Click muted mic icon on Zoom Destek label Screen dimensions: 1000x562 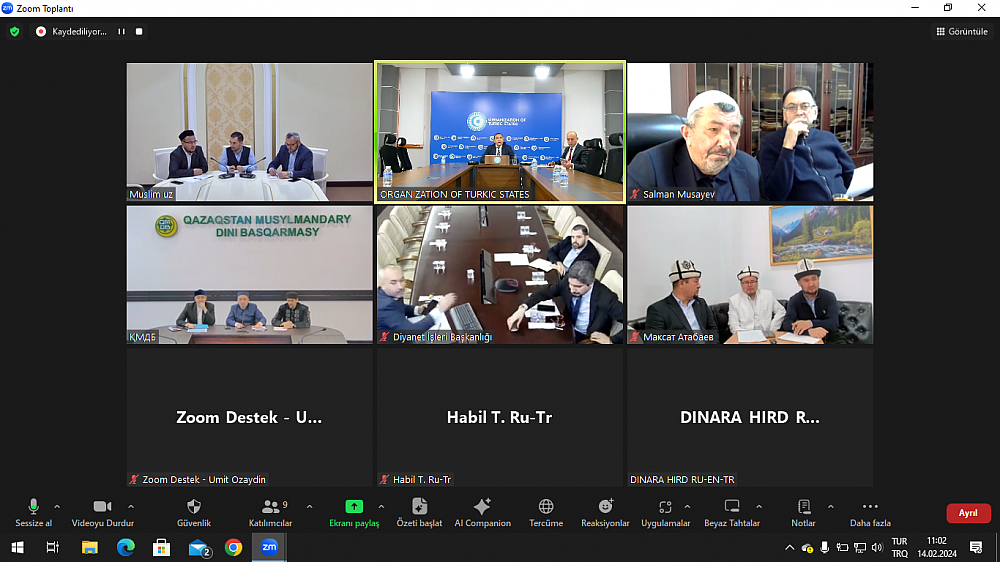[134, 479]
